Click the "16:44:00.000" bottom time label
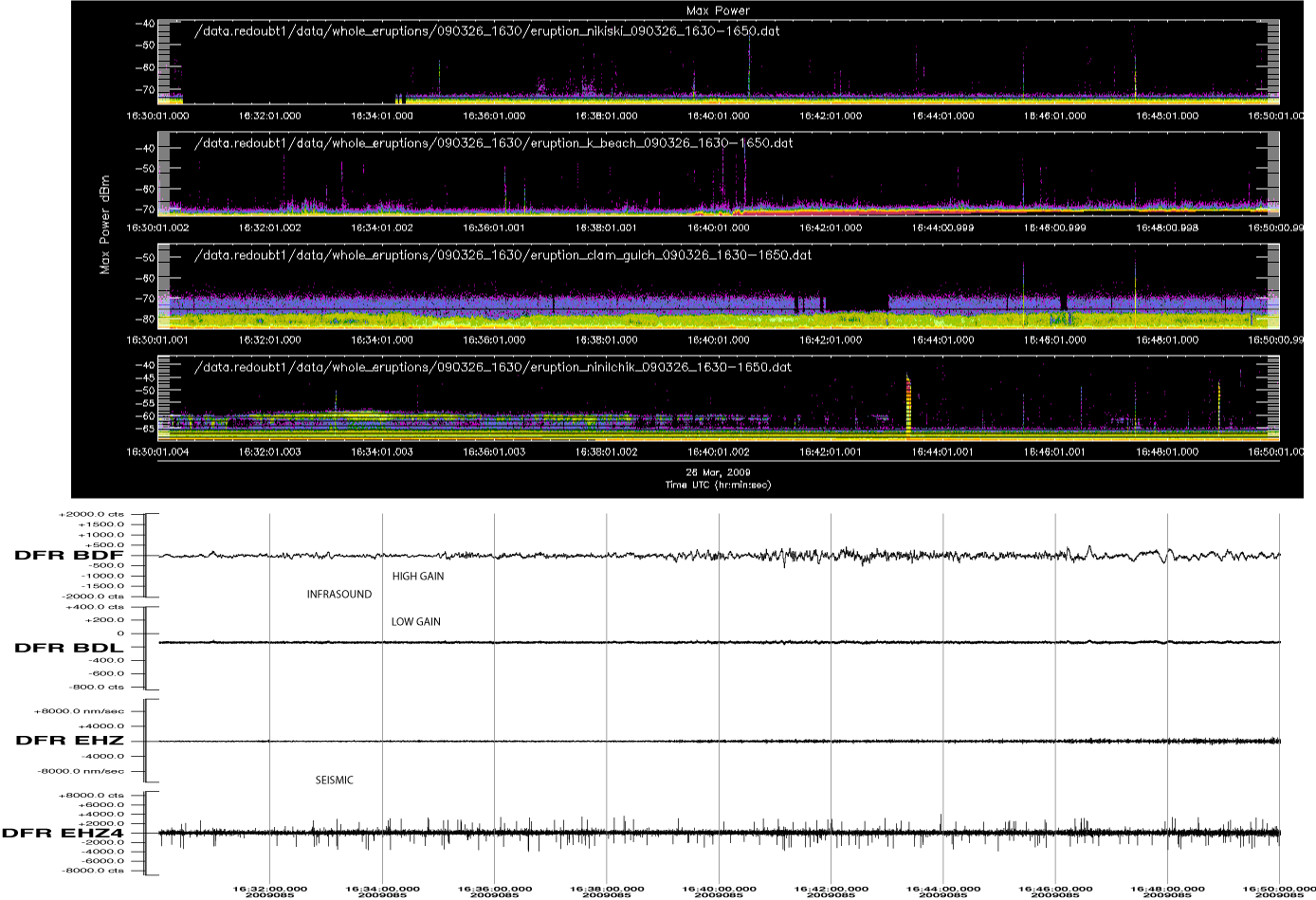This screenshot has width=1316, height=900. click(x=942, y=888)
